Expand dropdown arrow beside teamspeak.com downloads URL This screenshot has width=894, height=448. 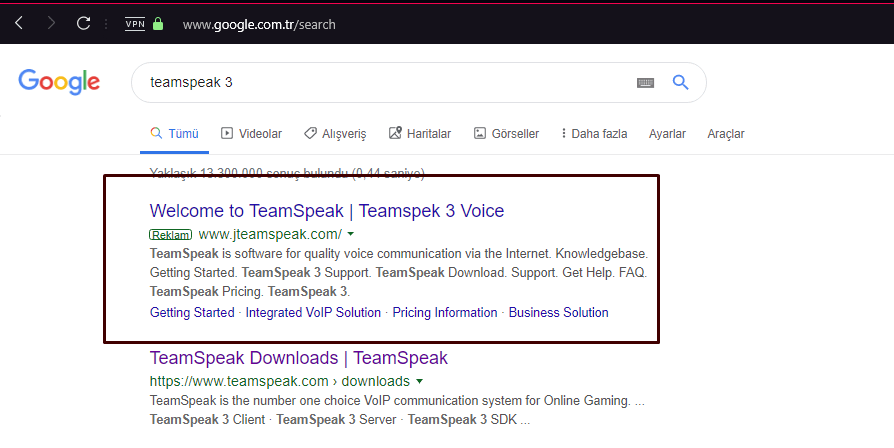[x=420, y=381]
